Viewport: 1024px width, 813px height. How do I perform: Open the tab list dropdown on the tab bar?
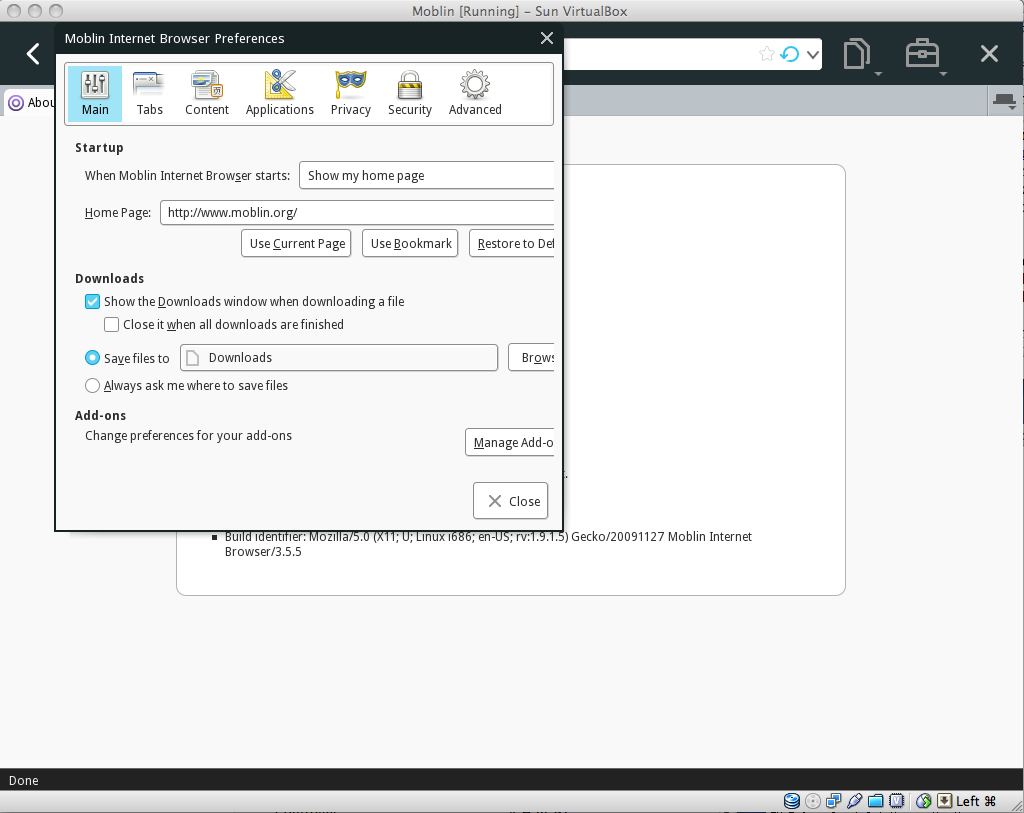(1004, 102)
